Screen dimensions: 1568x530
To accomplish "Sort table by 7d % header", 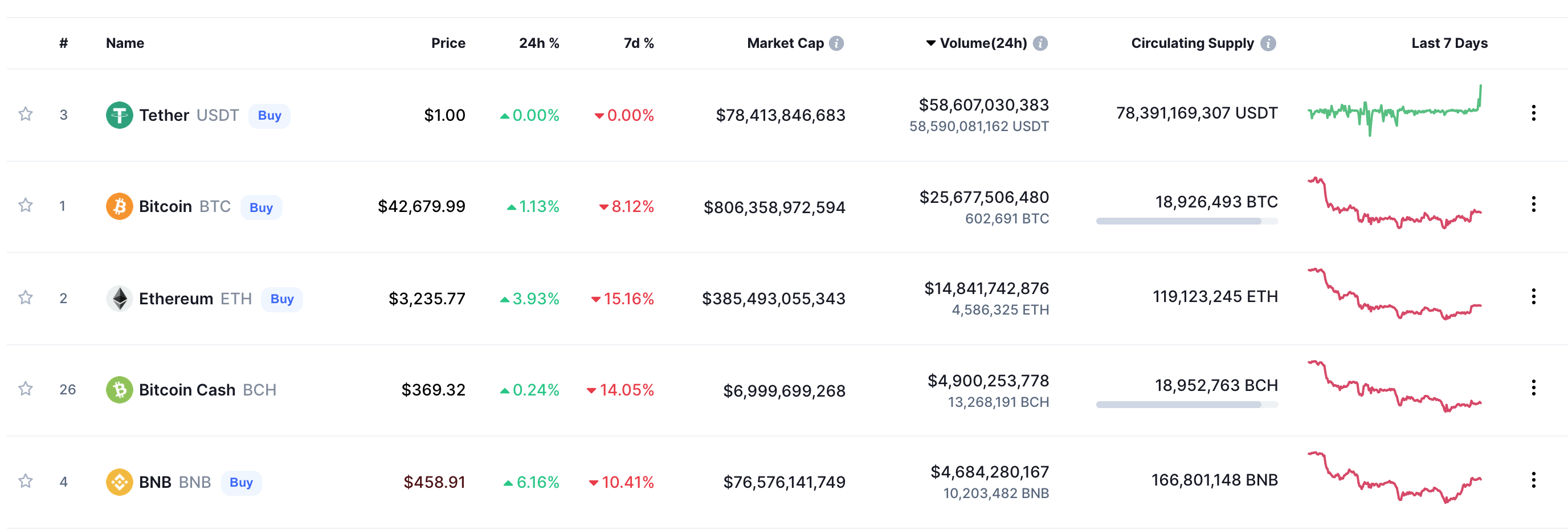I will [639, 43].
